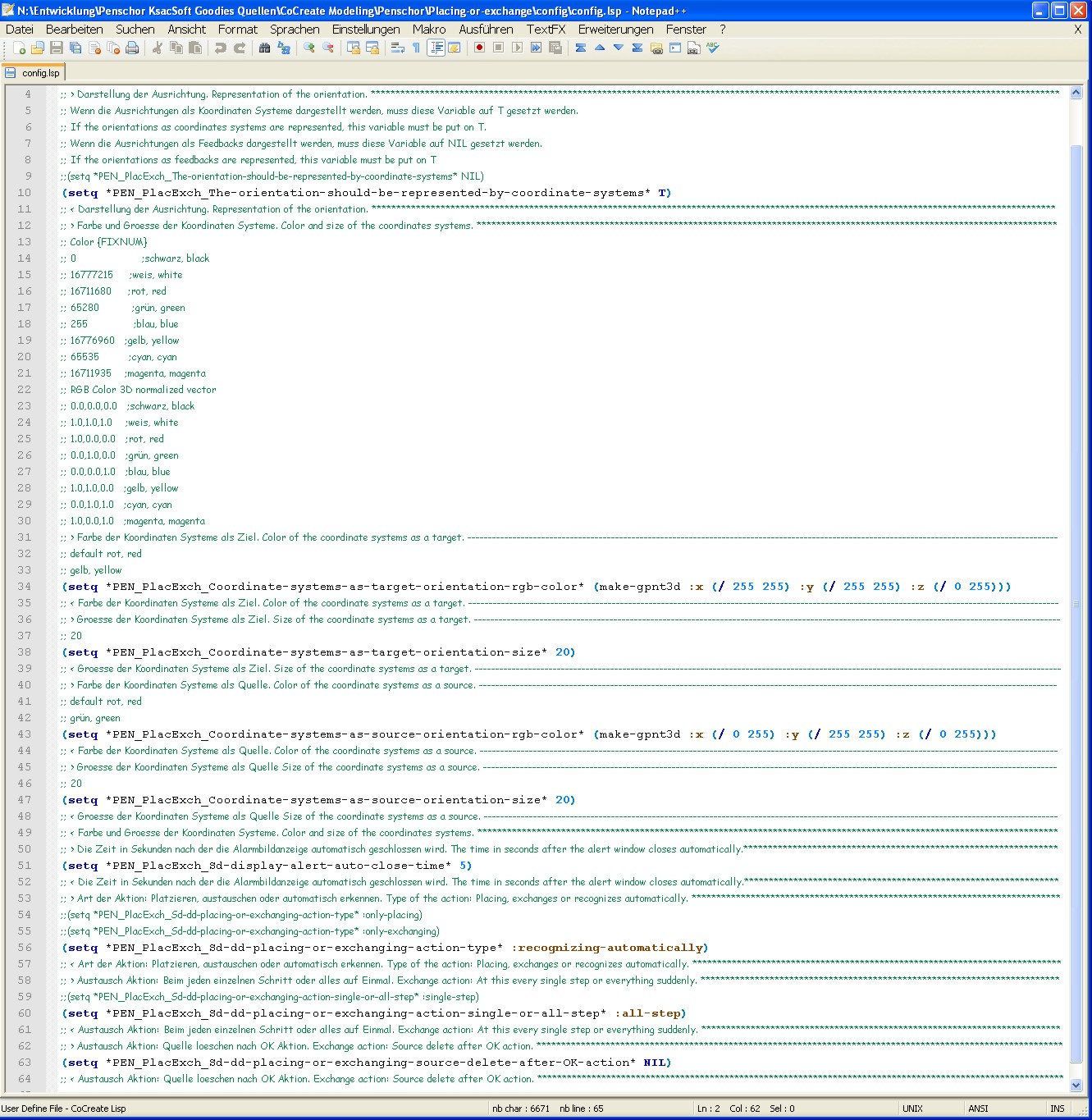The image size is (1092, 1120).
Task: Run the spell-check ABC icon
Action: pos(713,48)
